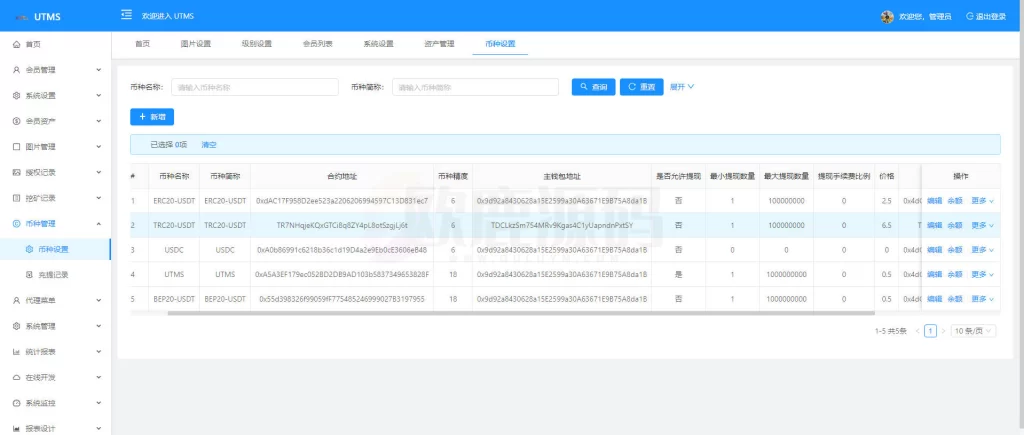Image resolution: width=1024 pixels, height=435 pixels.
Task: Click the home icon beside 首页 in sidebar
Action: click(x=16, y=44)
